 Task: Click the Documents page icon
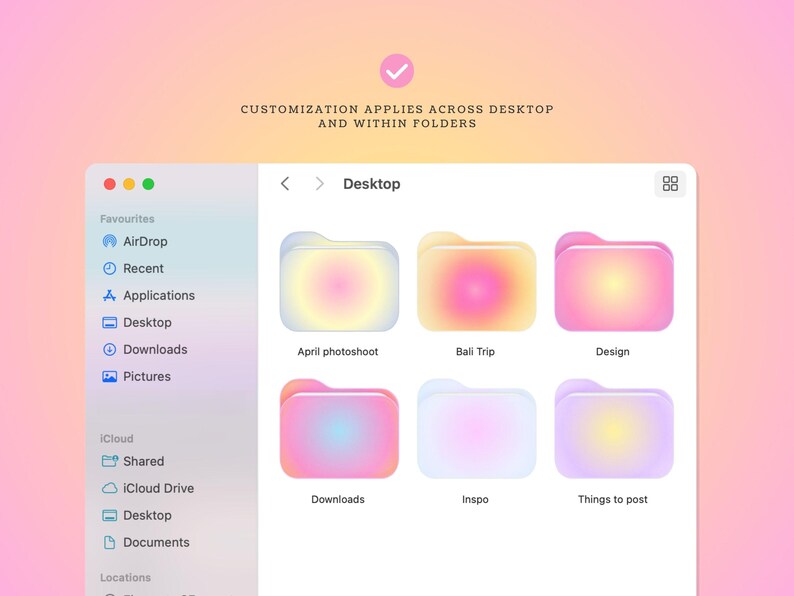[109, 542]
